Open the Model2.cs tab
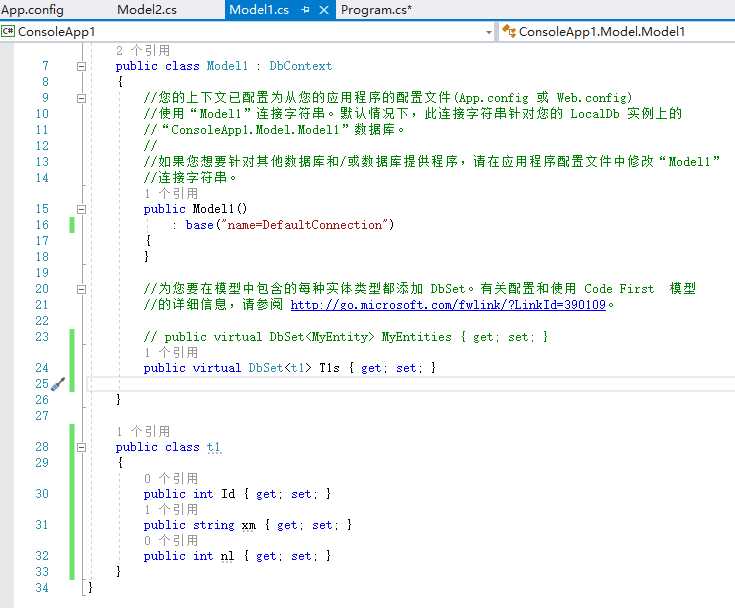 [147, 10]
